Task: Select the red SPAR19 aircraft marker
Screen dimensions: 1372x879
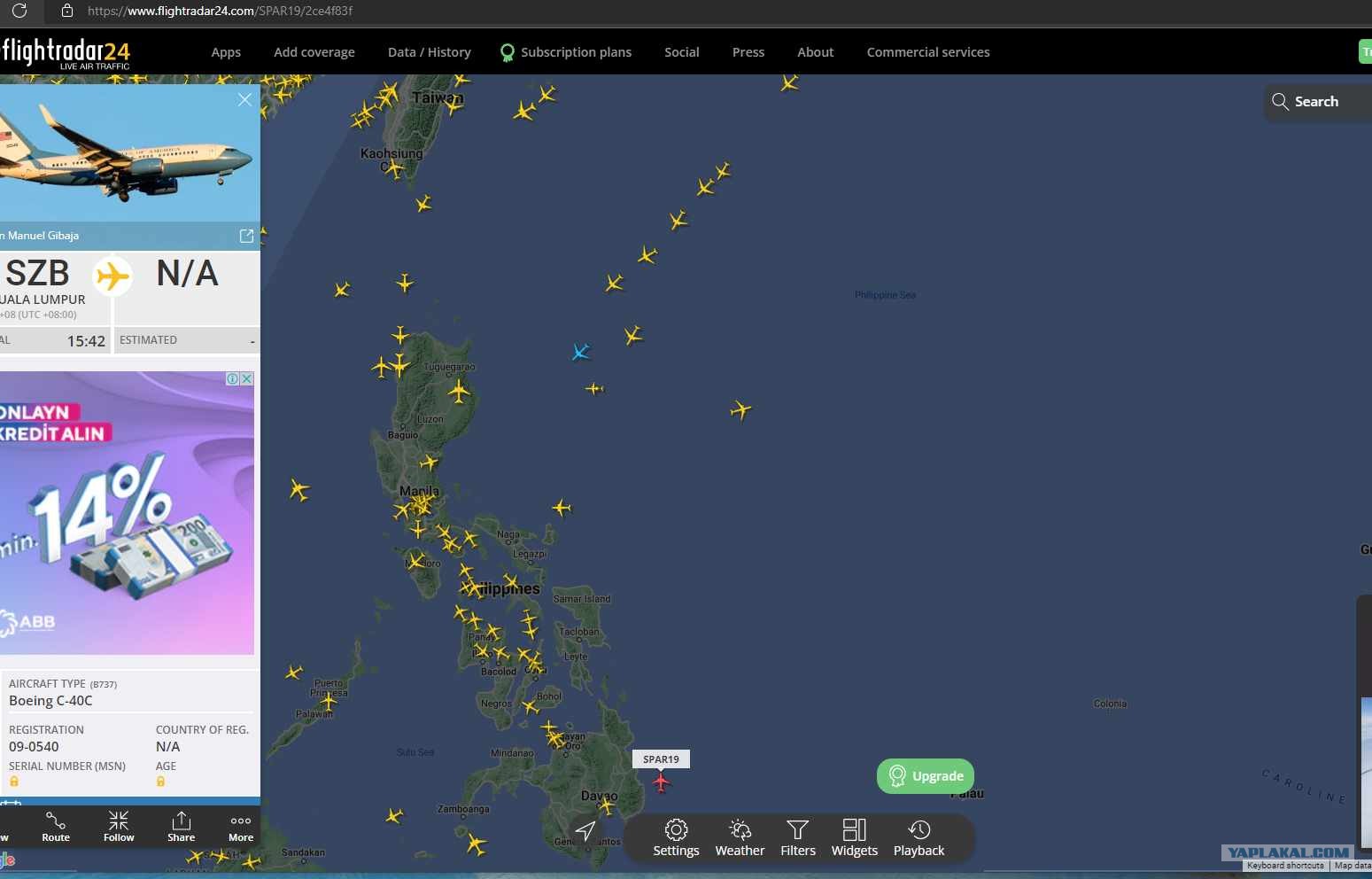Action: (661, 782)
